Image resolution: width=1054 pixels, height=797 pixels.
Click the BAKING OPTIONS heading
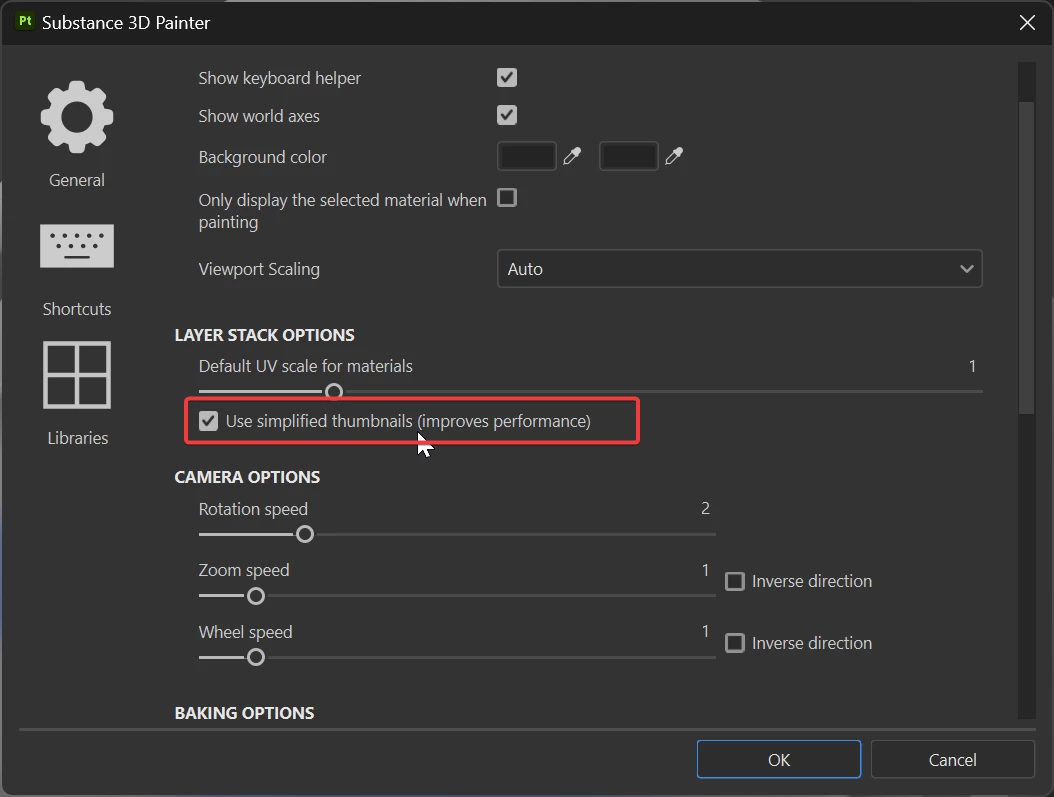245,713
